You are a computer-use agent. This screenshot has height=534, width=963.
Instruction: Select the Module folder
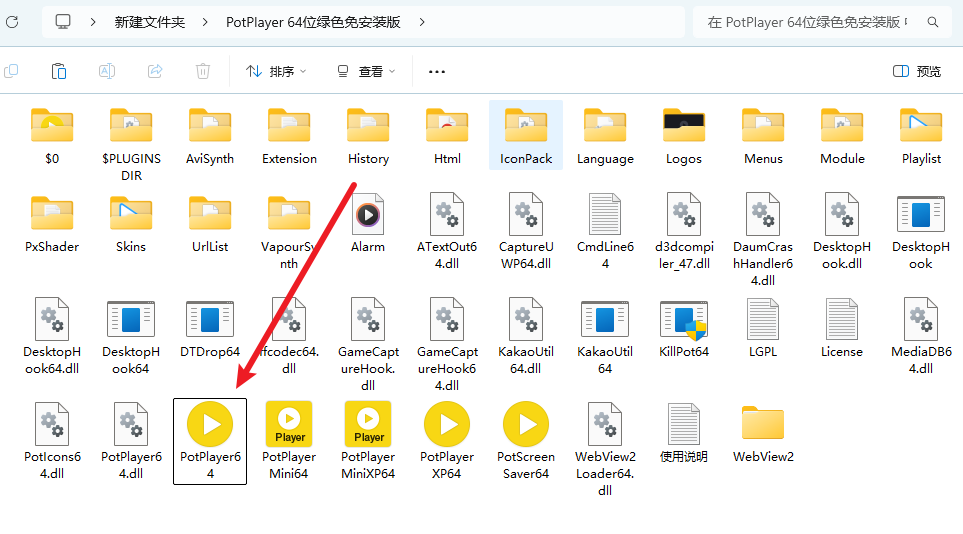[842, 136]
